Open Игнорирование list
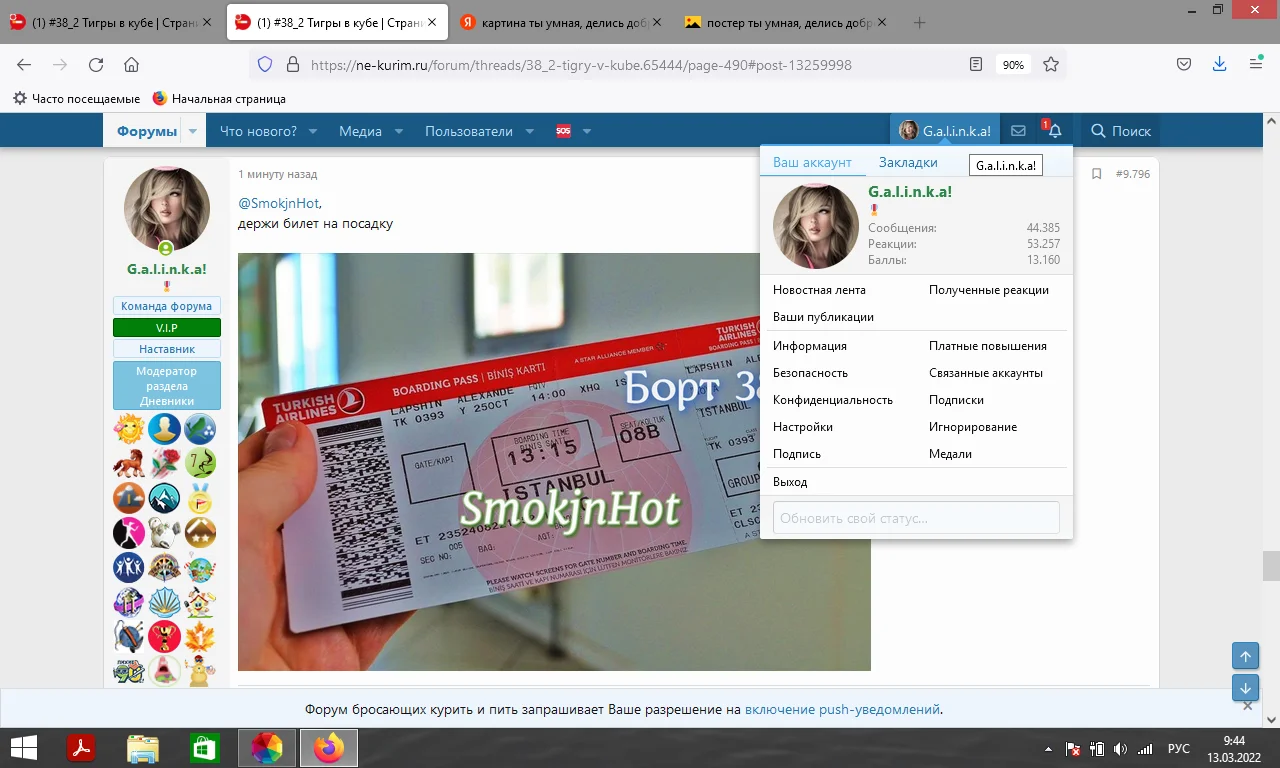 (973, 427)
